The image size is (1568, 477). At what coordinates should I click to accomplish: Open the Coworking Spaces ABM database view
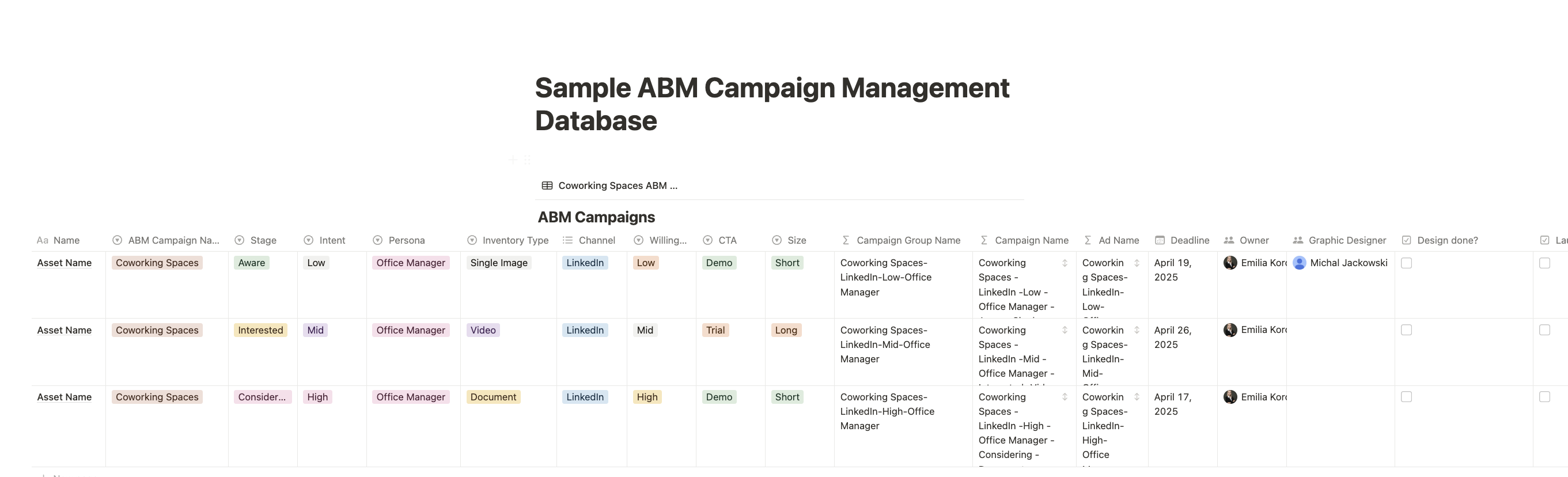tap(618, 185)
